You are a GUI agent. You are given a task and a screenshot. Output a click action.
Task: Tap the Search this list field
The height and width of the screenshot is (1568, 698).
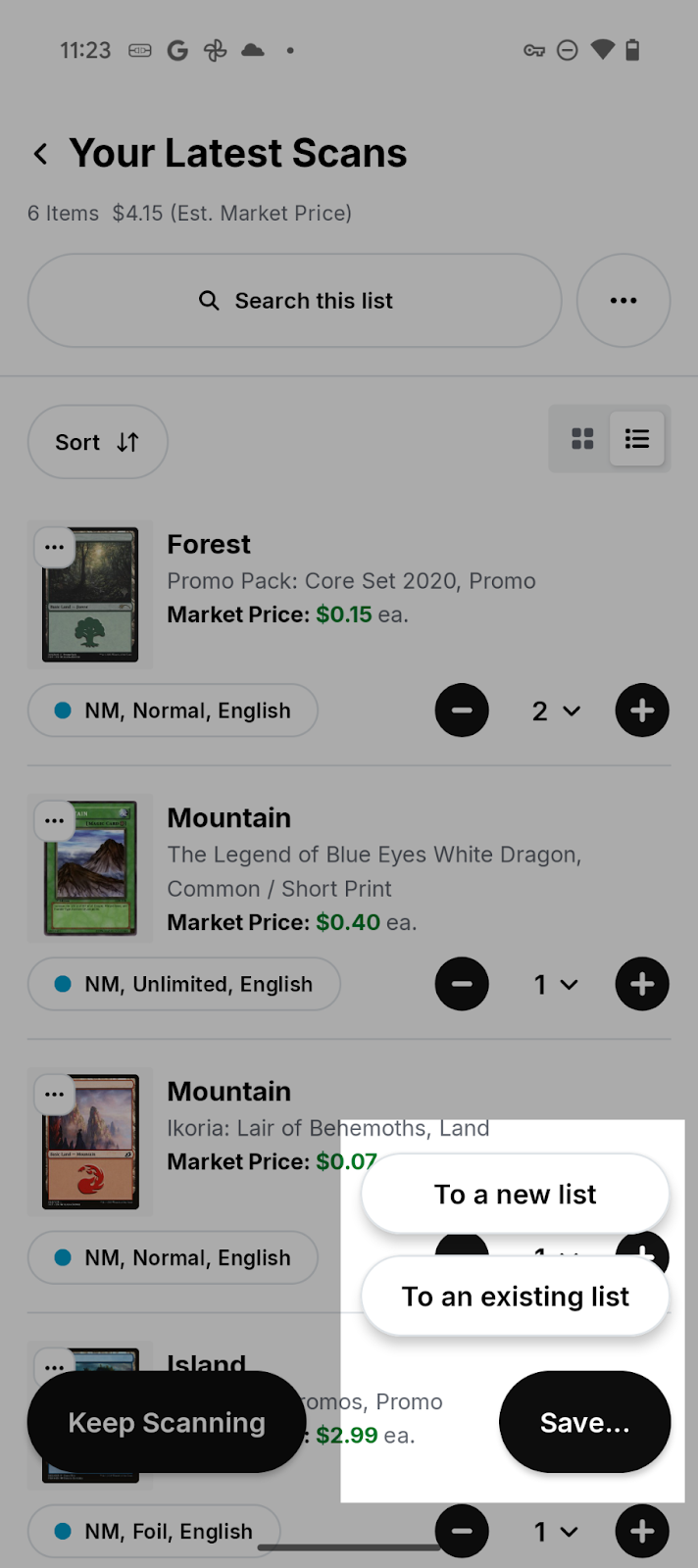point(294,301)
